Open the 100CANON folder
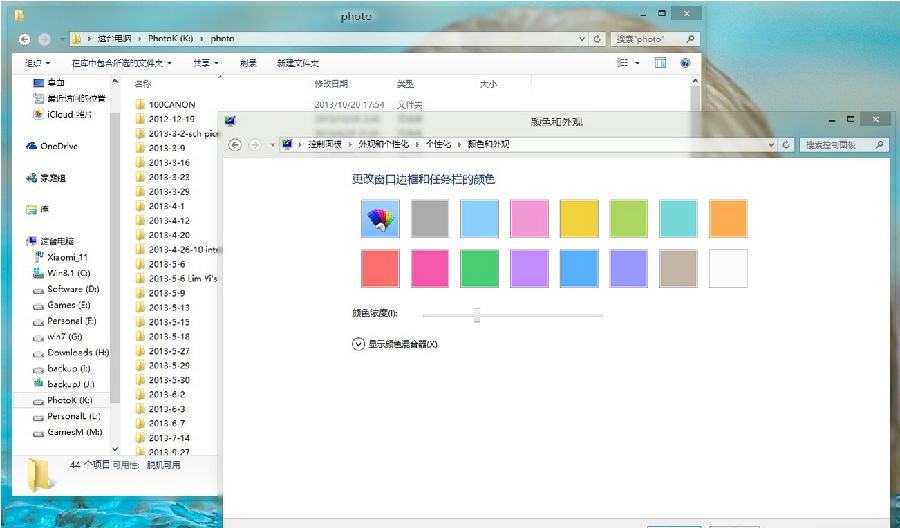The image size is (900, 528). click(x=171, y=104)
